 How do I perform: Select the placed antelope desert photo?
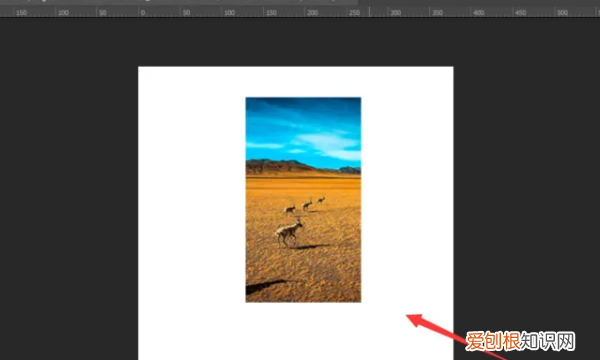[x=303, y=200]
